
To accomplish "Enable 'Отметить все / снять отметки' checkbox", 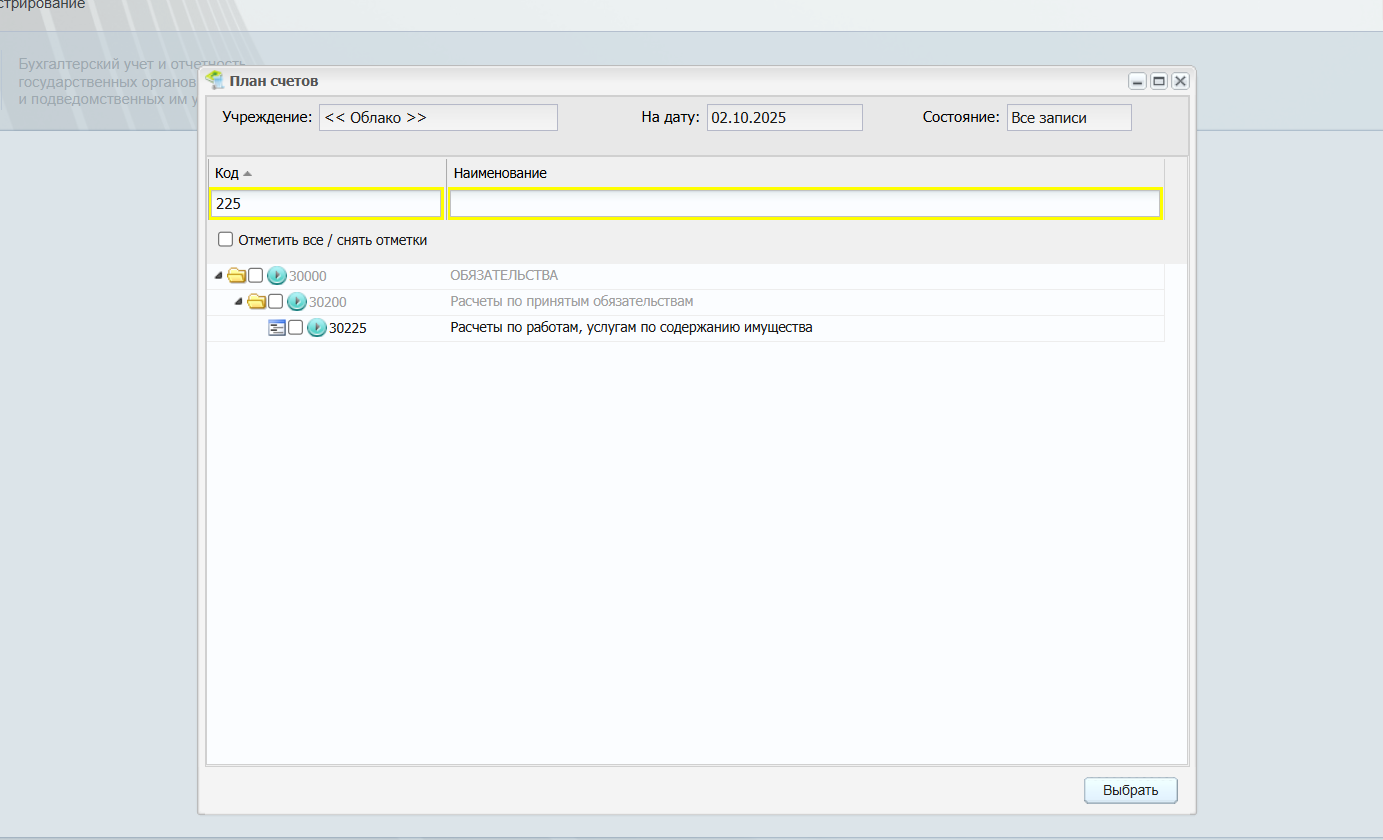I will tap(226, 240).
